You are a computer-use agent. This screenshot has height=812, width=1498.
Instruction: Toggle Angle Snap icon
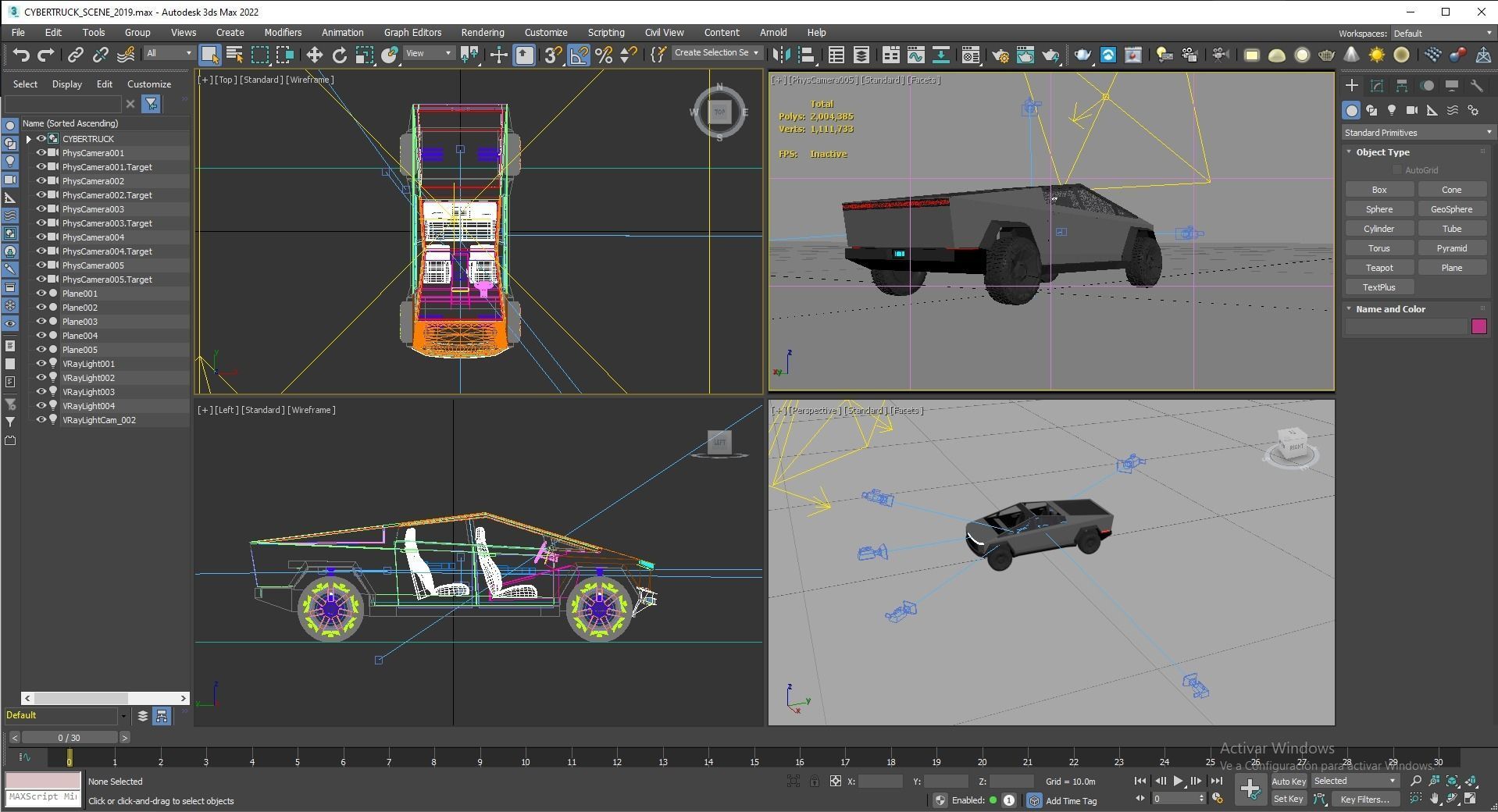[x=579, y=55]
